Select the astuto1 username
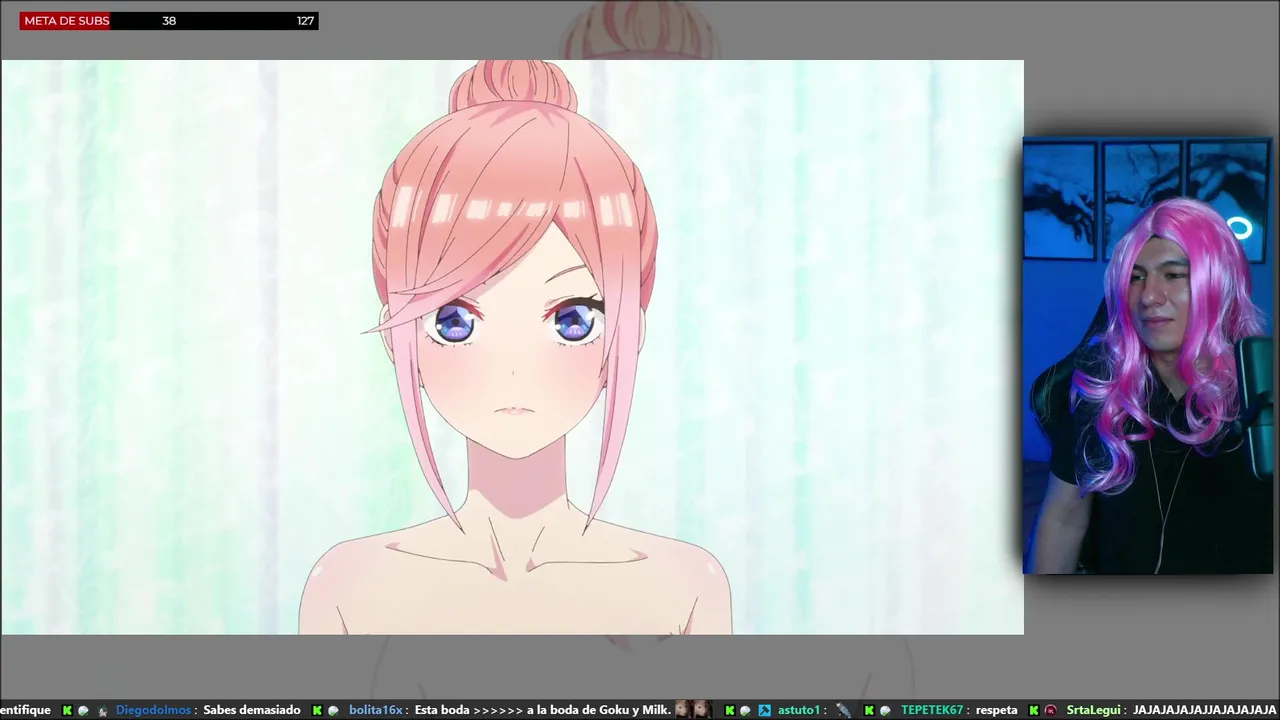1280x720 pixels. point(798,710)
